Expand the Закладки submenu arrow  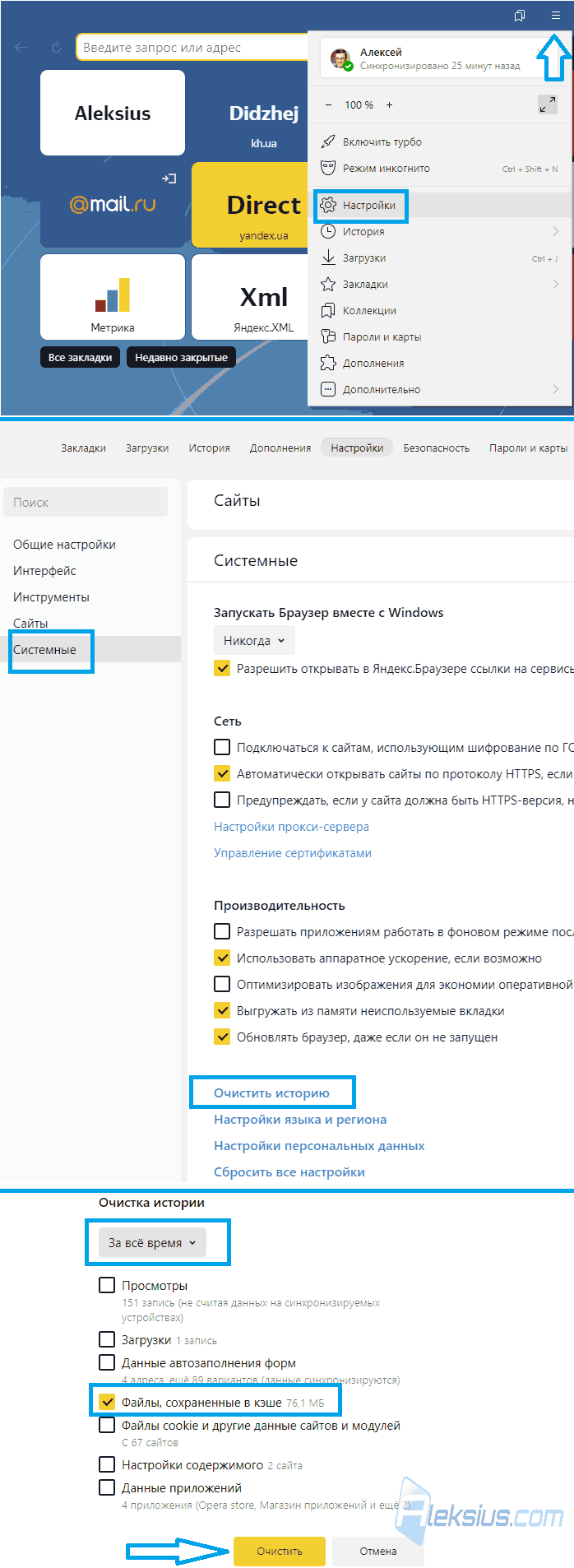pos(555,284)
